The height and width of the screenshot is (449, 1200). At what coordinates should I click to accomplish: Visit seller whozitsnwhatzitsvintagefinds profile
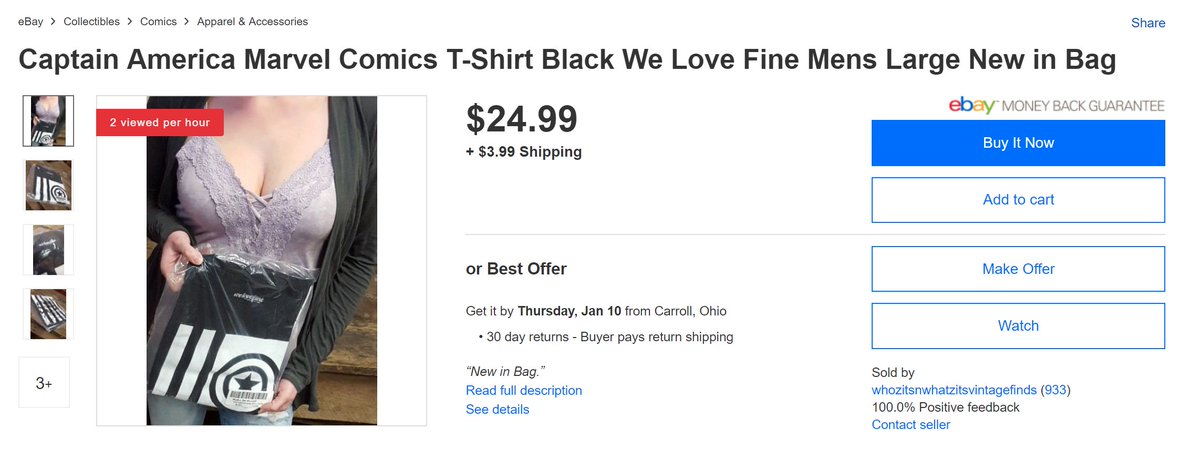(x=954, y=390)
